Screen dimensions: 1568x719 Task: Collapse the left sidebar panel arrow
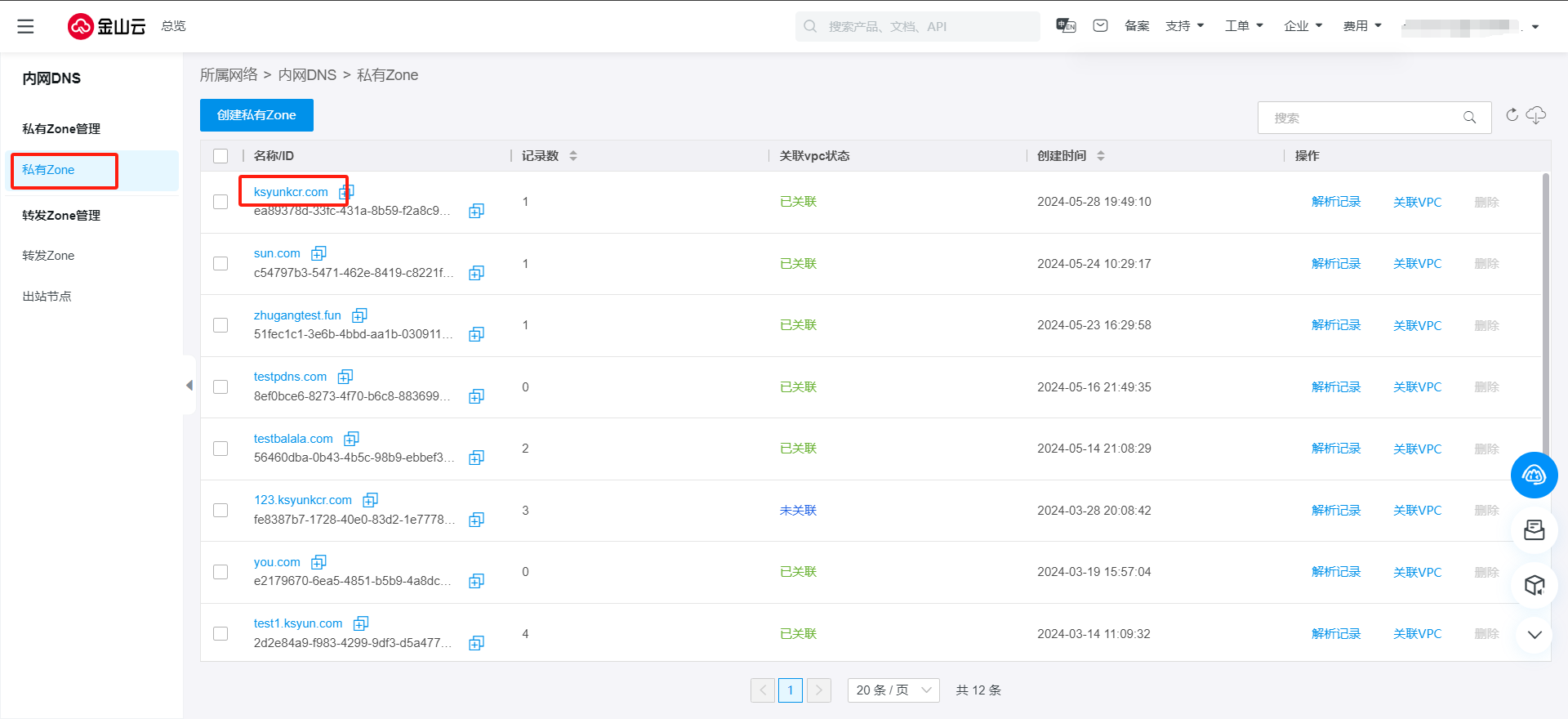pyautogui.click(x=189, y=385)
